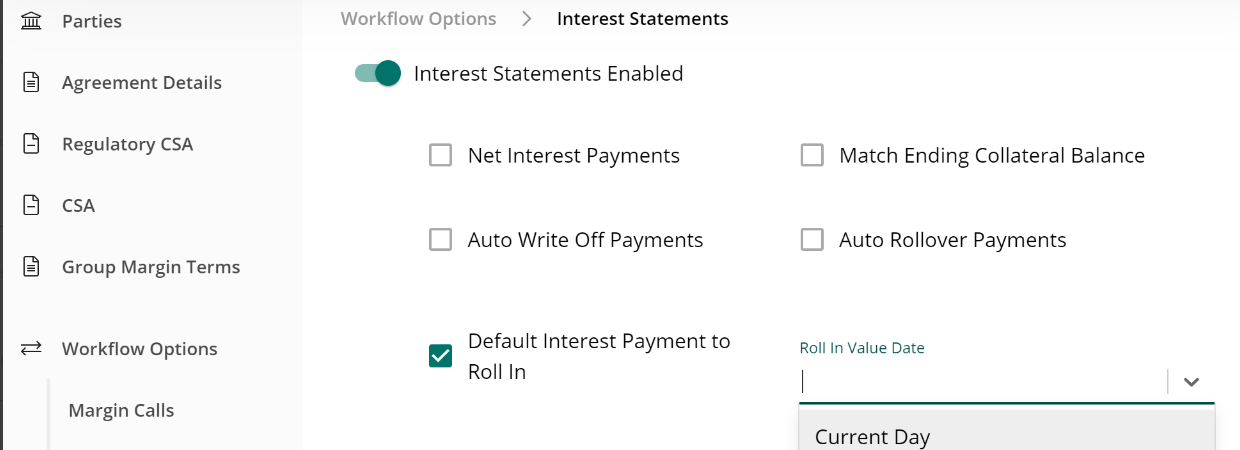Image resolution: width=1240 pixels, height=450 pixels.
Task: Check the Net Interest Payments checkbox
Action: 440,155
